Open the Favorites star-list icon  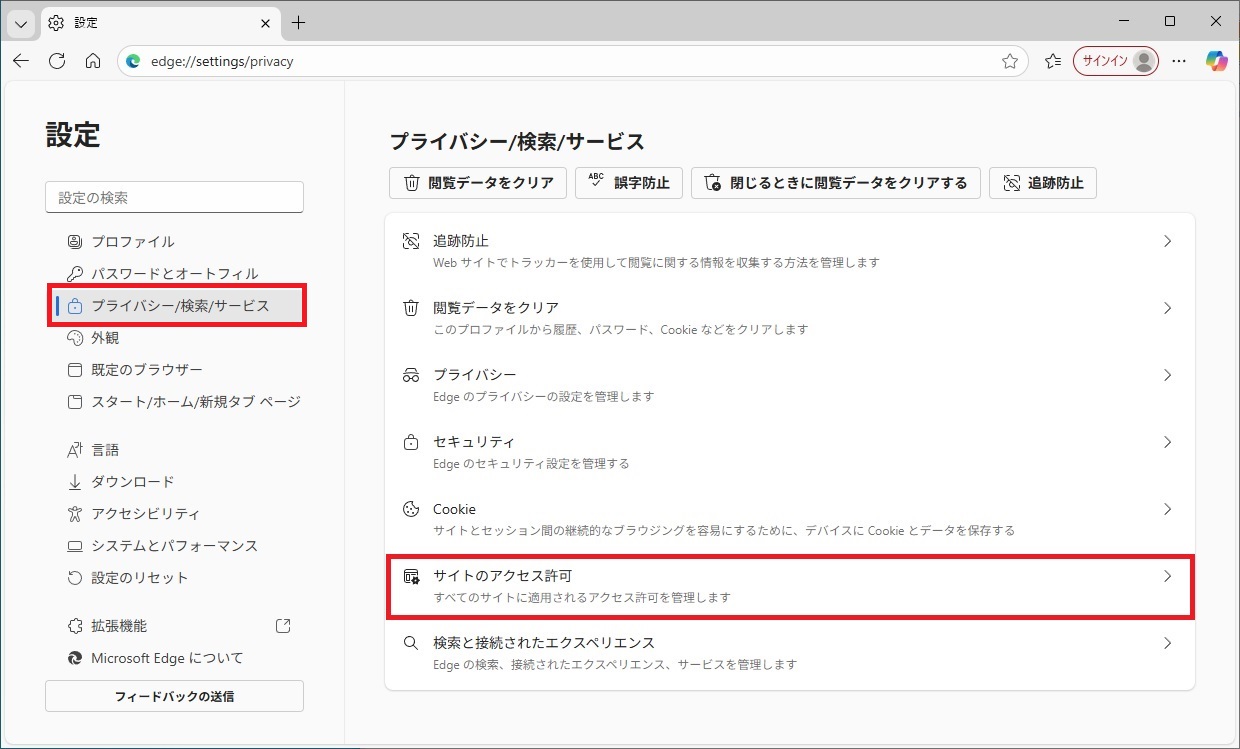[1053, 61]
